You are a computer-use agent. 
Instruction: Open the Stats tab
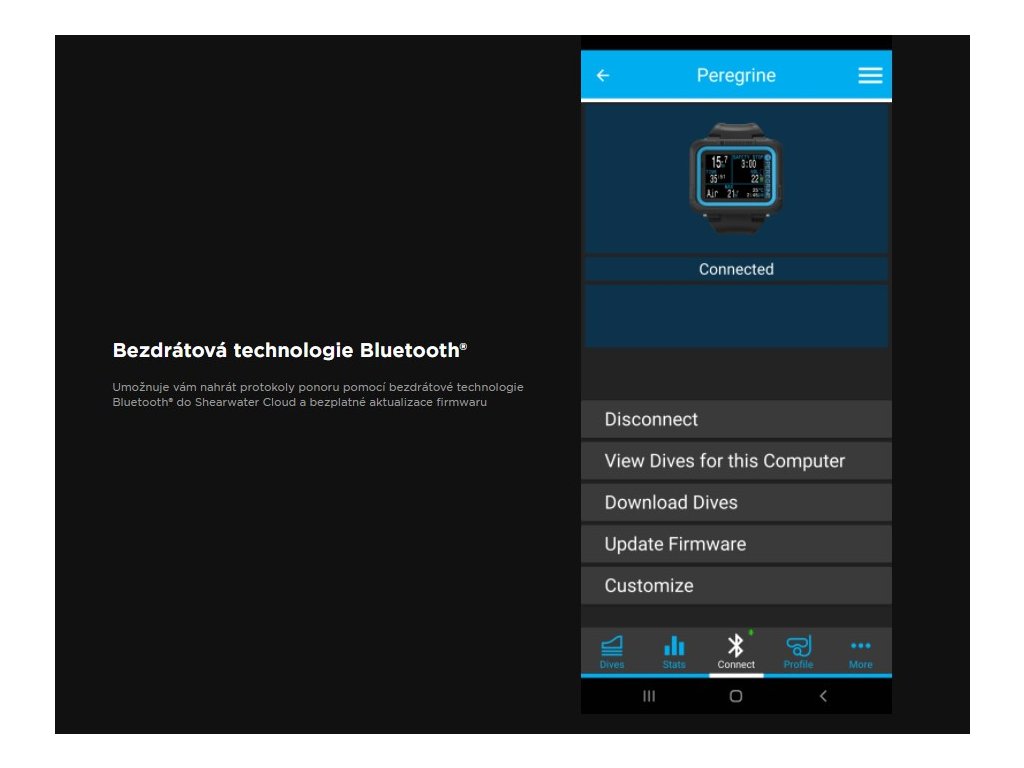click(674, 652)
